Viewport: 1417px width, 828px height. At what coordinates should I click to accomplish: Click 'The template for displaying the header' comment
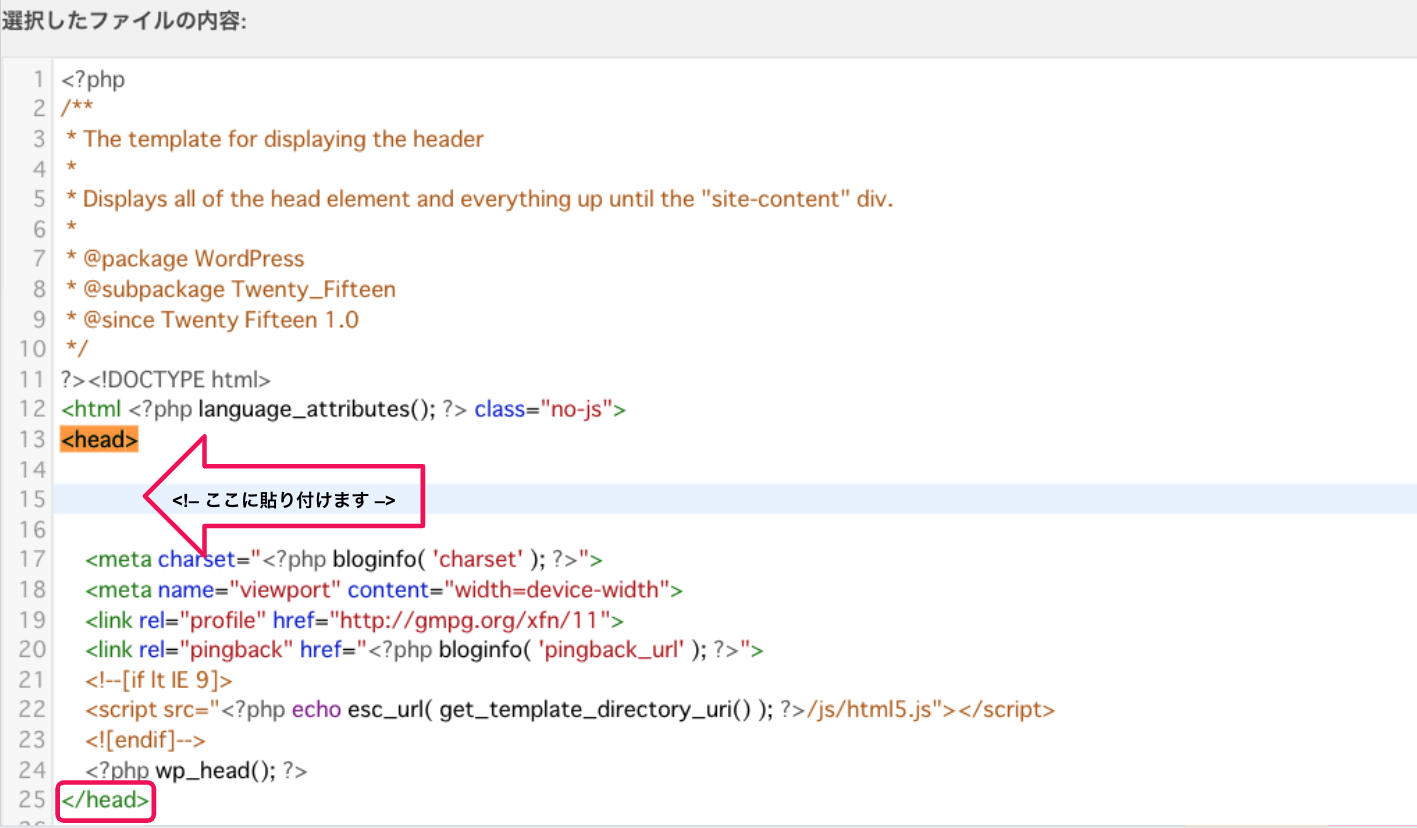coord(283,139)
